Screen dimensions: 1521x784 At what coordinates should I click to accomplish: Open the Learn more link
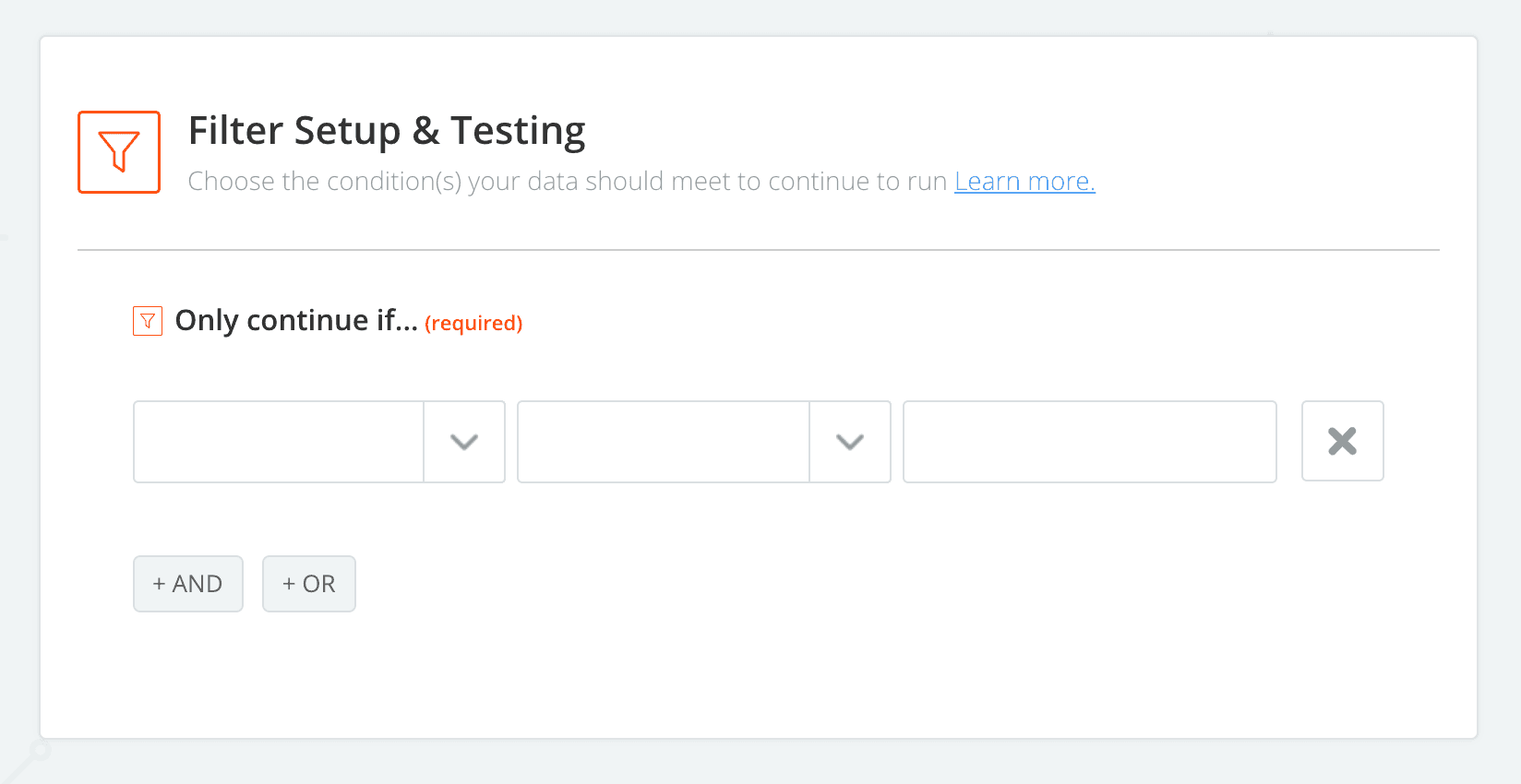pos(1024,181)
